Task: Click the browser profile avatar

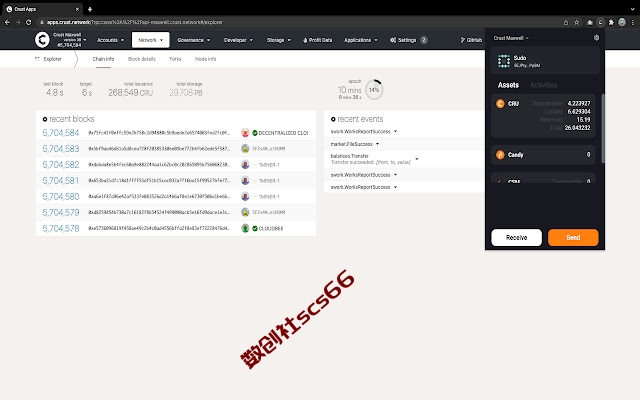Action: [622, 22]
